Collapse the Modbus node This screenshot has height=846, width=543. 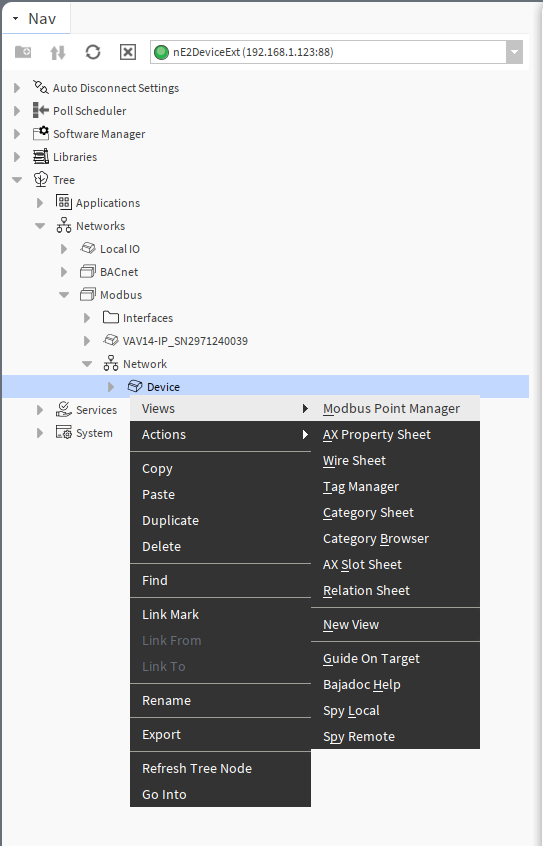[x=64, y=295]
